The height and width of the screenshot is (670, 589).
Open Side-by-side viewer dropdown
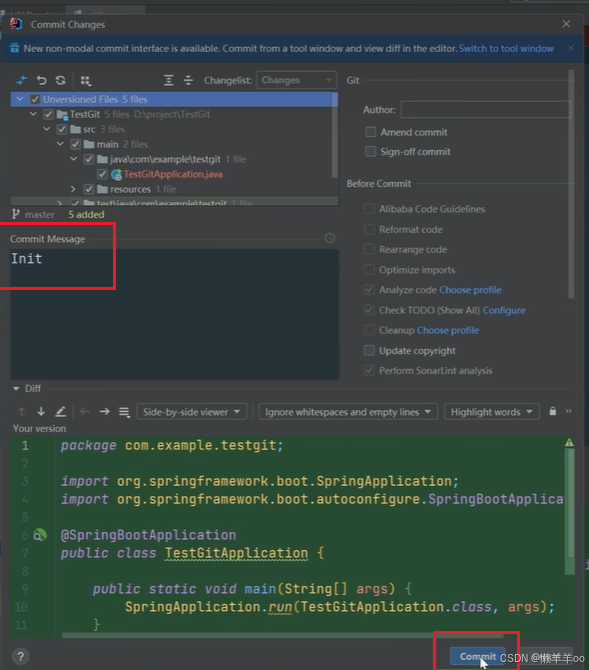click(x=191, y=412)
